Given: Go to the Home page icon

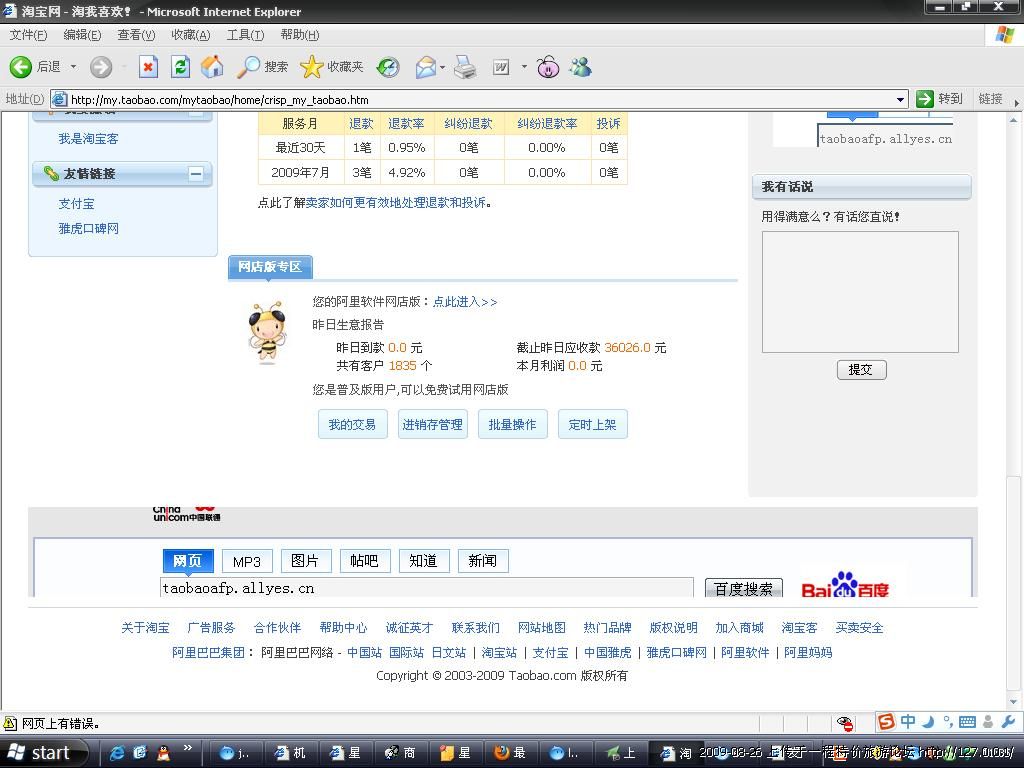Looking at the screenshot, I should (x=212, y=67).
